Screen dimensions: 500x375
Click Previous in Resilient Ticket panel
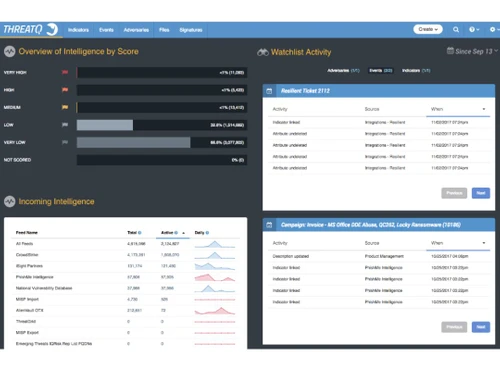point(454,193)
